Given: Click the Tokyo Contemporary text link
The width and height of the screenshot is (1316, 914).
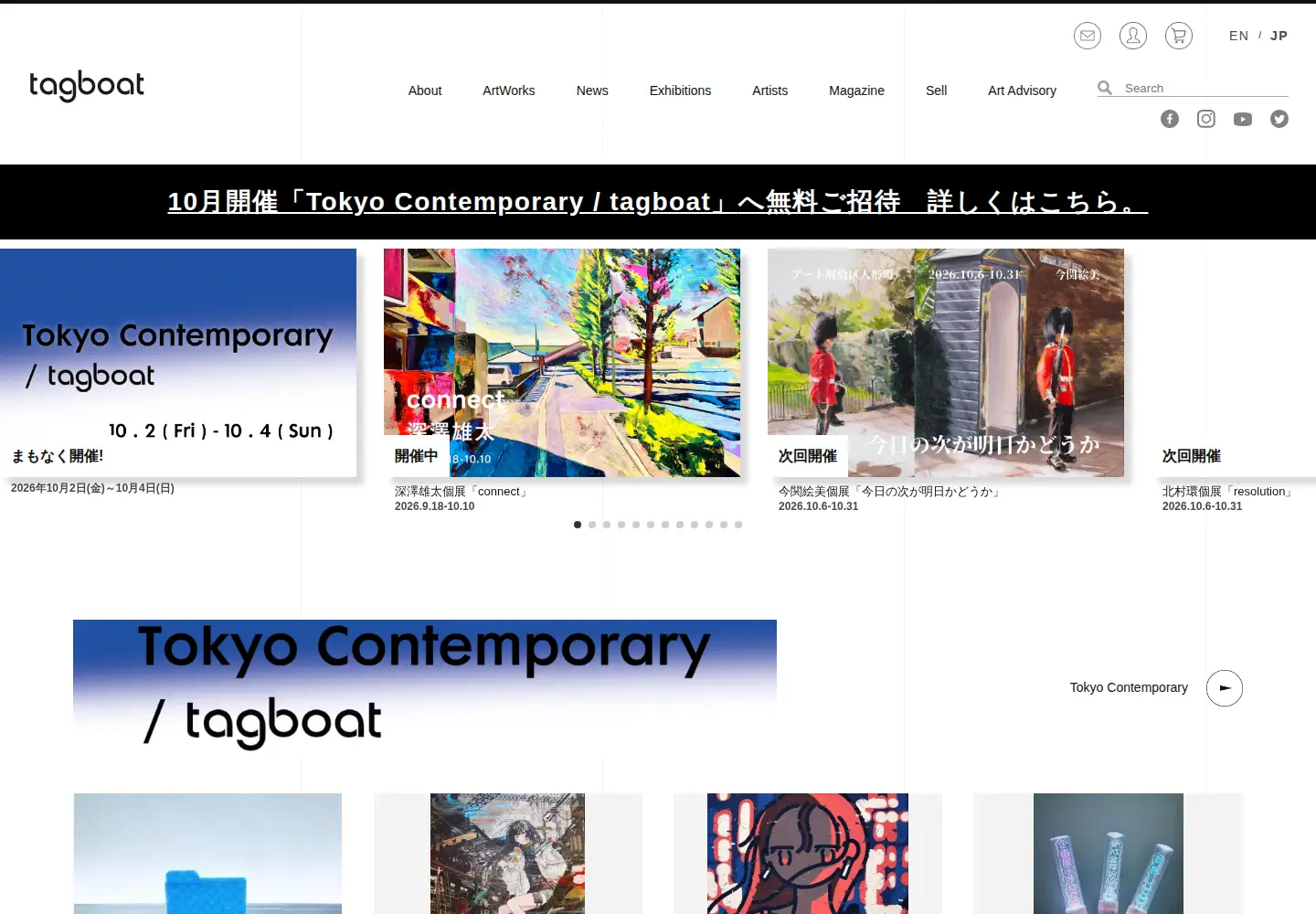Looking at the screenshot, I should [x=1129, y=687].
